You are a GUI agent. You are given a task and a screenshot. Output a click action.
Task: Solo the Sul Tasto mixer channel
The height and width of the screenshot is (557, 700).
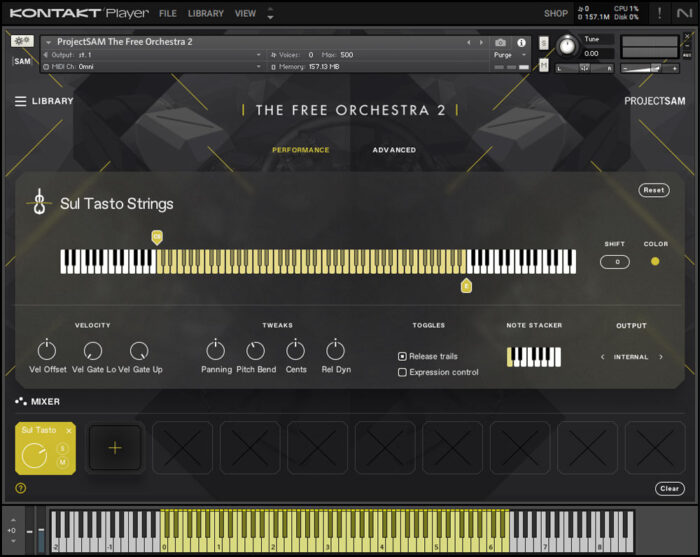point(62,449)
